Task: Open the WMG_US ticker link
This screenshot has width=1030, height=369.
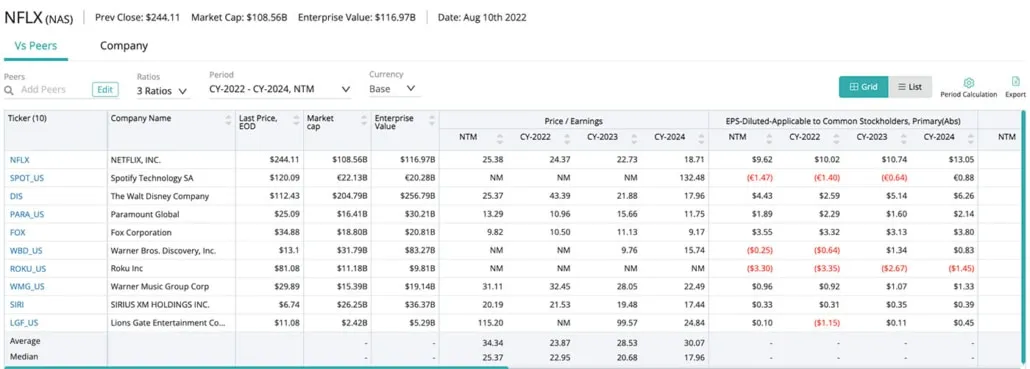Action: 27,286
